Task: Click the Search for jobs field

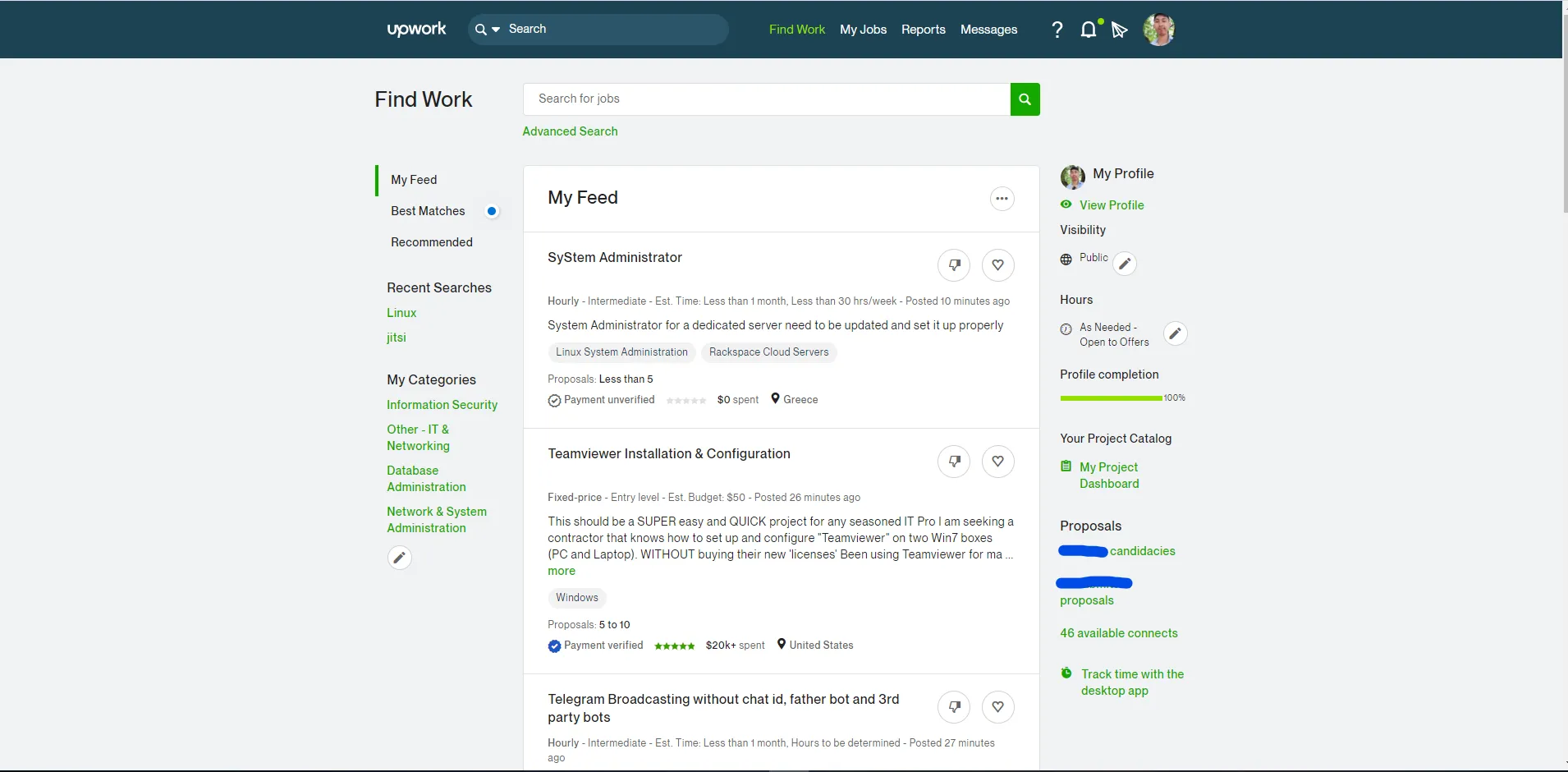Action: point(766,99)
